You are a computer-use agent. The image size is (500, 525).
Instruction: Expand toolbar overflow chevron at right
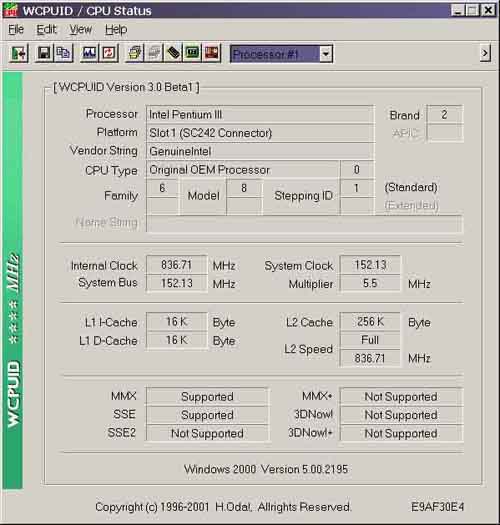tap(485, 54)
